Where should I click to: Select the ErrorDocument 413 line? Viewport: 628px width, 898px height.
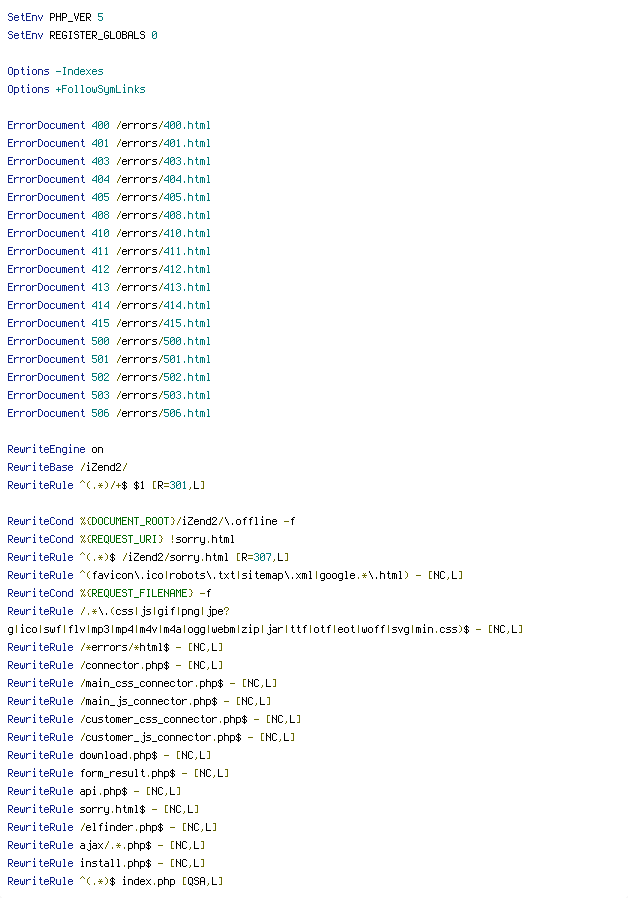click(x=109, y=287)
